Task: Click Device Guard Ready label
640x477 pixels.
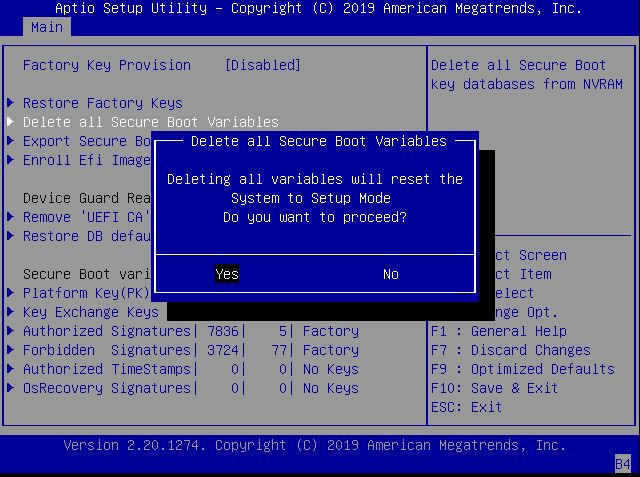Action: (87, 198)
